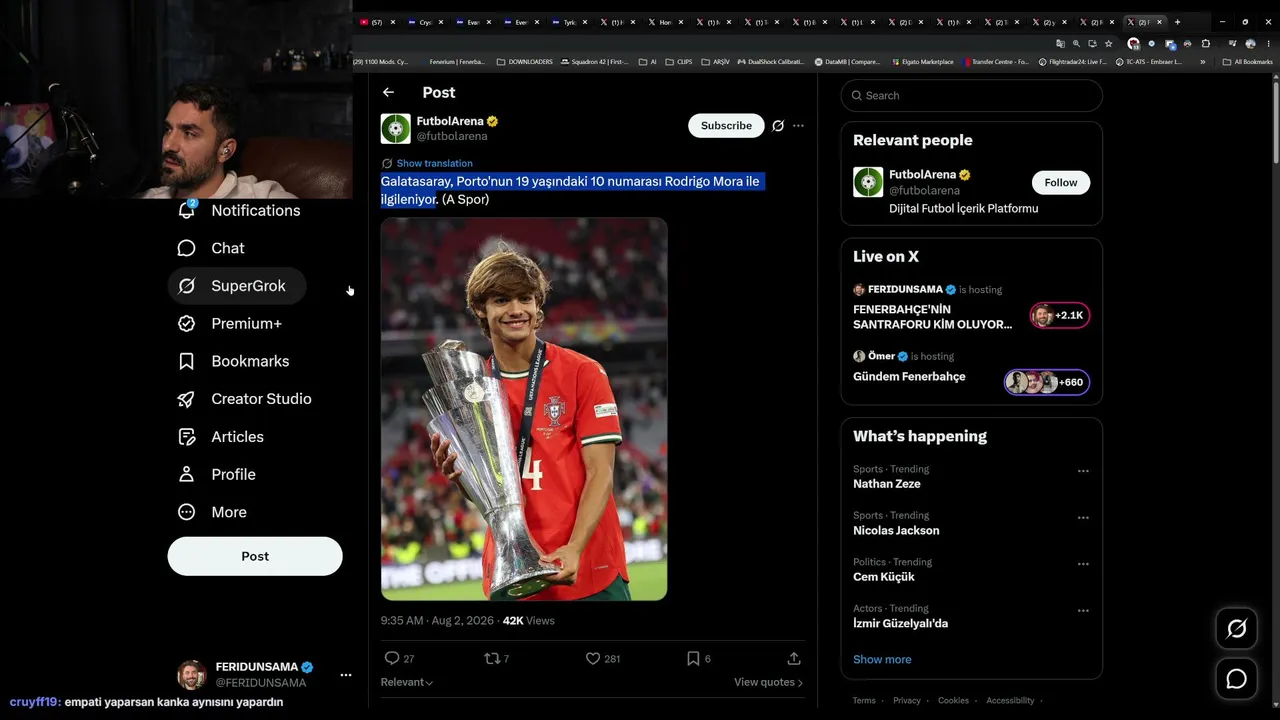Subscribe to FutbolArena

point(726,126)
